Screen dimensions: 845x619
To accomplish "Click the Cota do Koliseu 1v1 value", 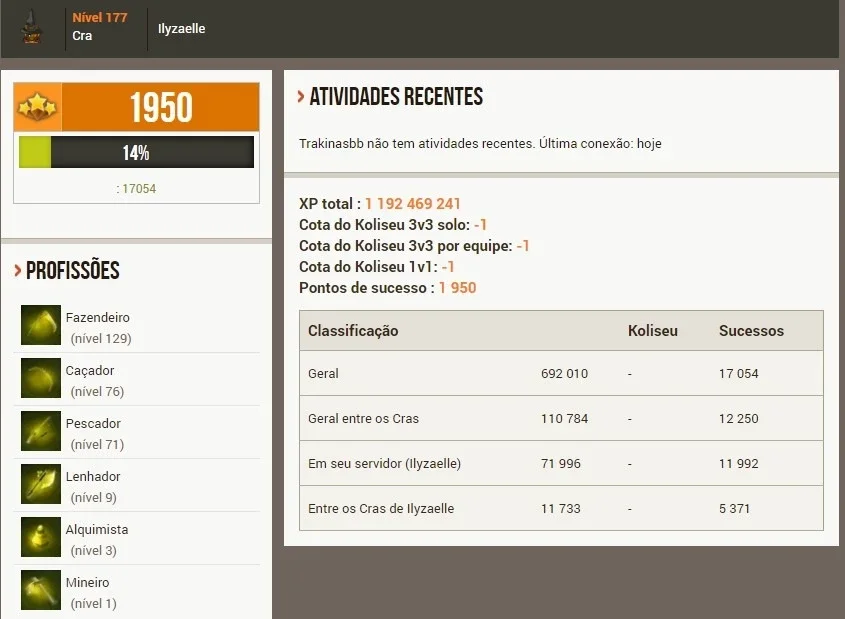I will click(x=448, y=267).
